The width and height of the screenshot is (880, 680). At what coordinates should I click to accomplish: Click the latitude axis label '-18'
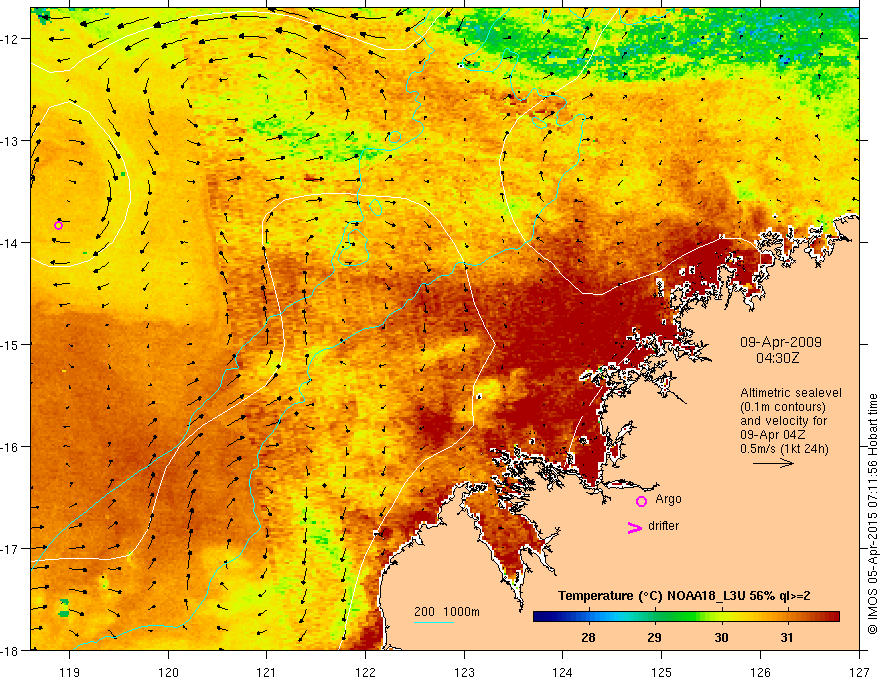coord(10,650)
